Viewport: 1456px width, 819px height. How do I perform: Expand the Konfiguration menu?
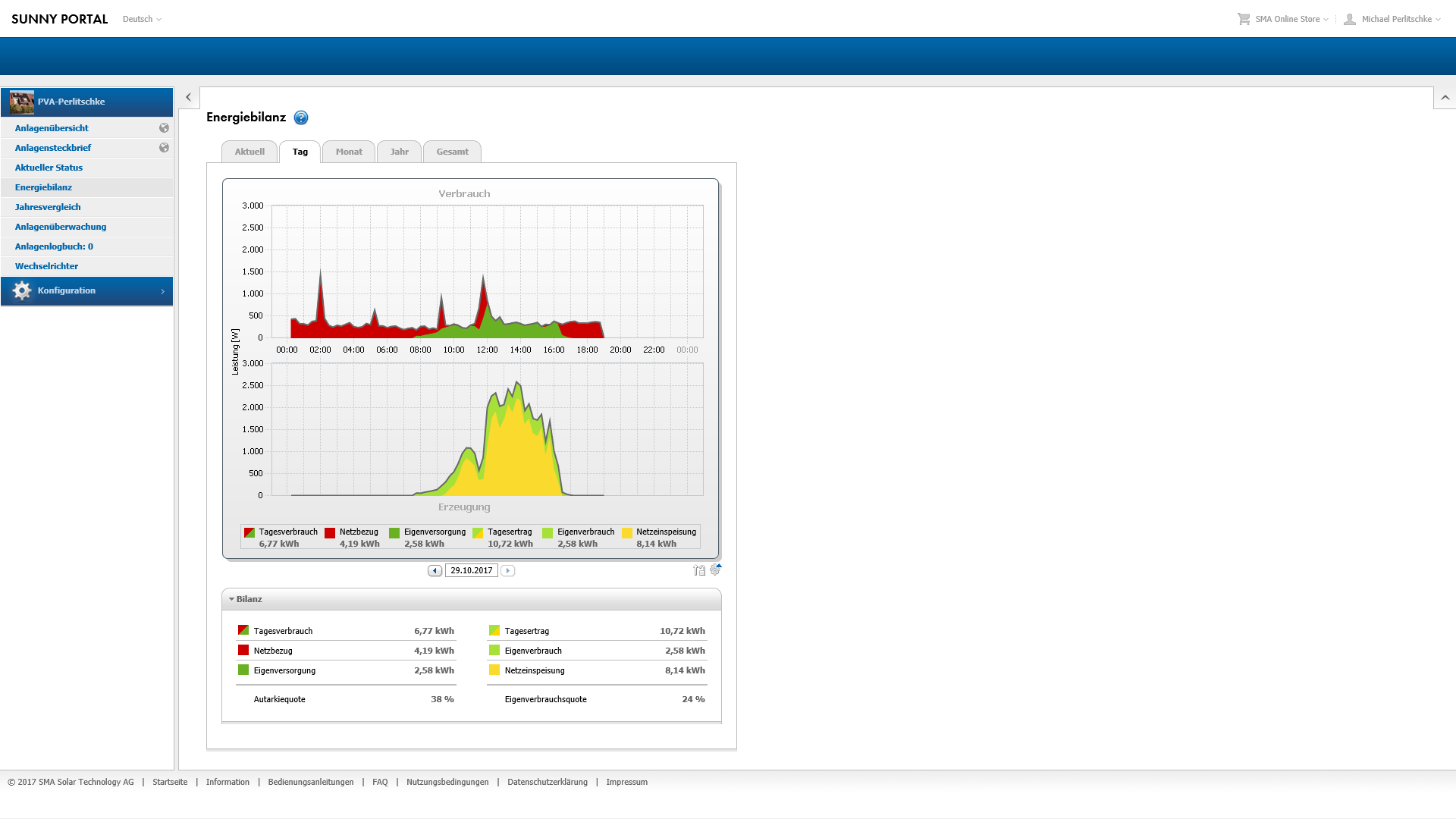(86, 291)
